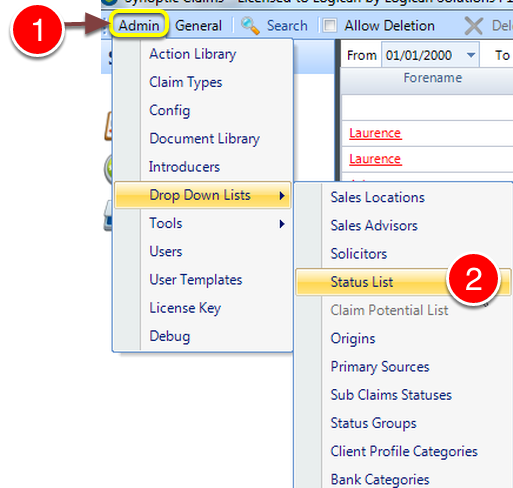The height and width of the screenshot is (488, 513).
Task: Choose Solicitors in submenu
Action: click(403, 254)
